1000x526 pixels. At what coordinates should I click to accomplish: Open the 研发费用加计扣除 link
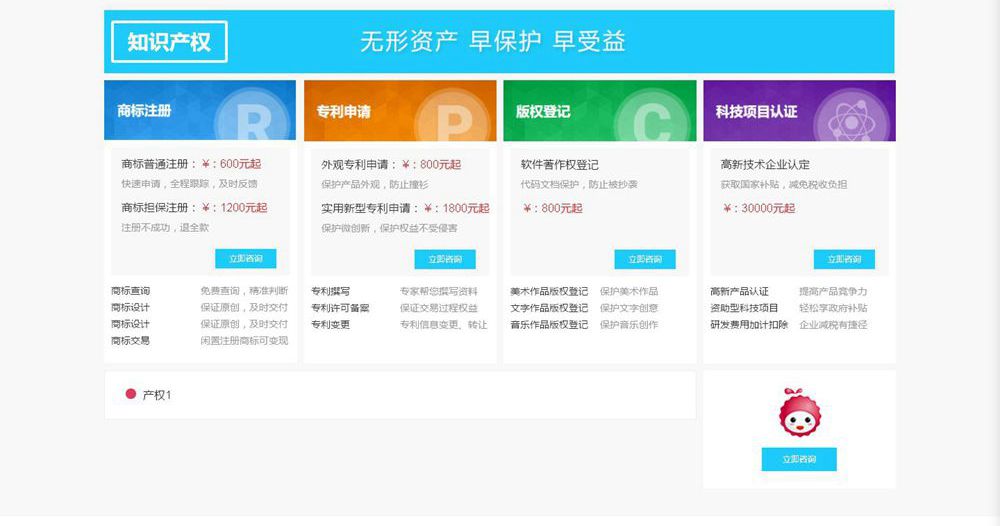(749, 325)
